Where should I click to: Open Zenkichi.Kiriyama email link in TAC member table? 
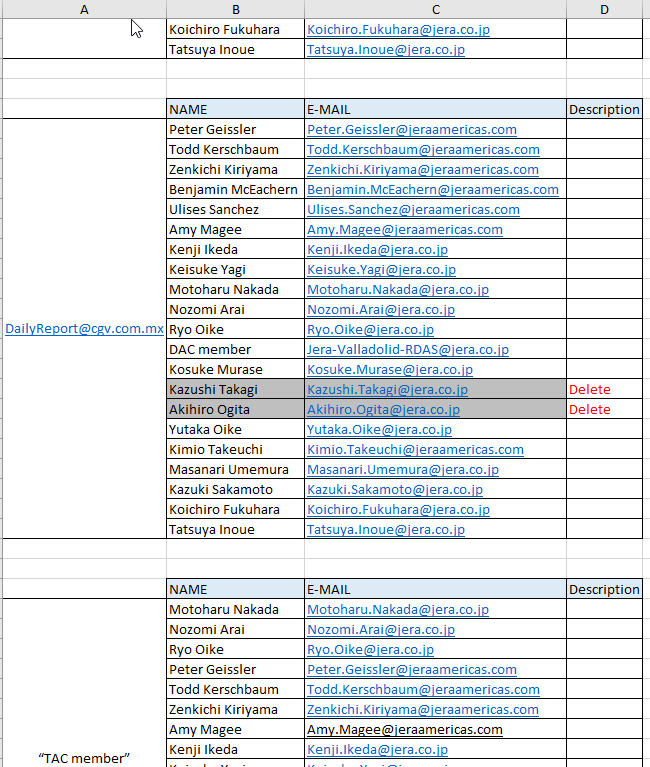tap(423, 709)
